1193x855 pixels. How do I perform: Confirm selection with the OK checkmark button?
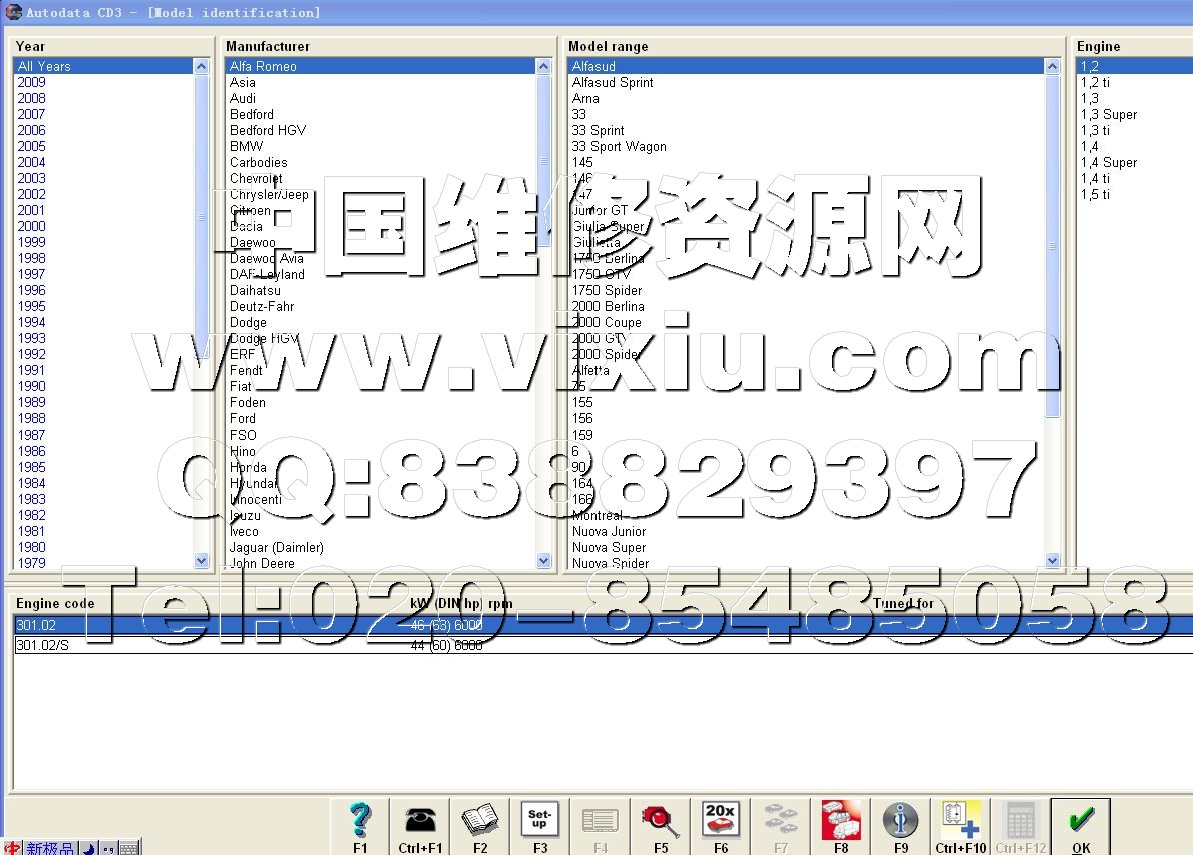click(1080, 822)
